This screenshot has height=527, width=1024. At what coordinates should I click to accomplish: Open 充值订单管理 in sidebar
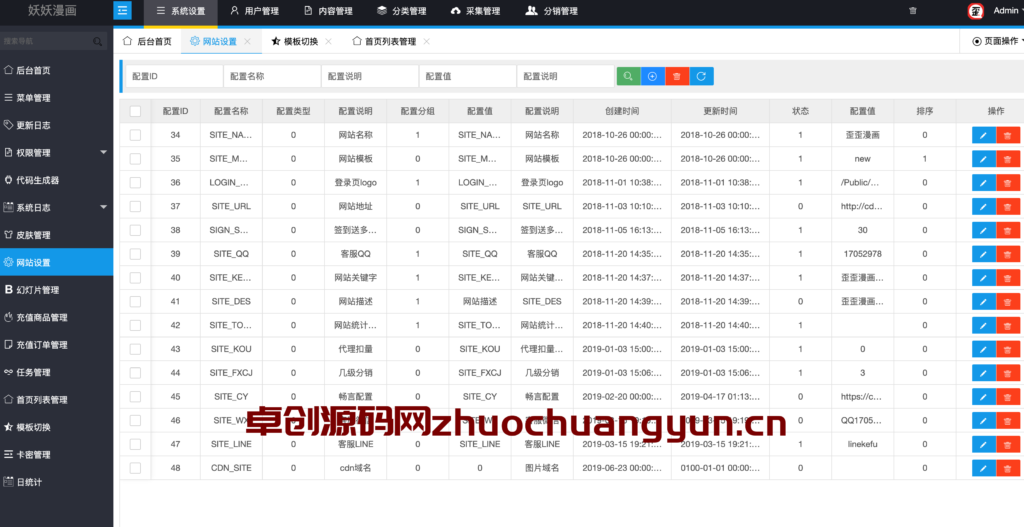coord(56,345)
